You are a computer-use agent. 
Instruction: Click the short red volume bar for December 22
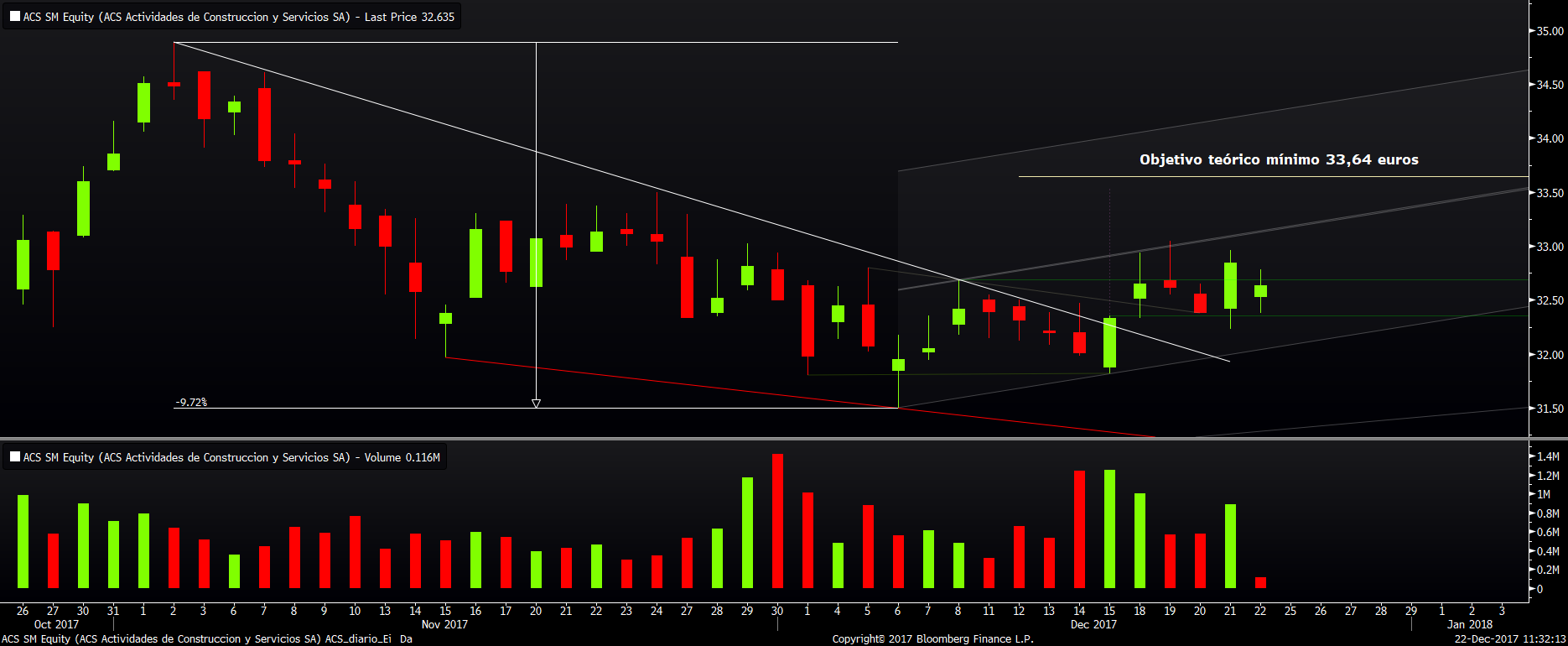(x=1260, y=582)
